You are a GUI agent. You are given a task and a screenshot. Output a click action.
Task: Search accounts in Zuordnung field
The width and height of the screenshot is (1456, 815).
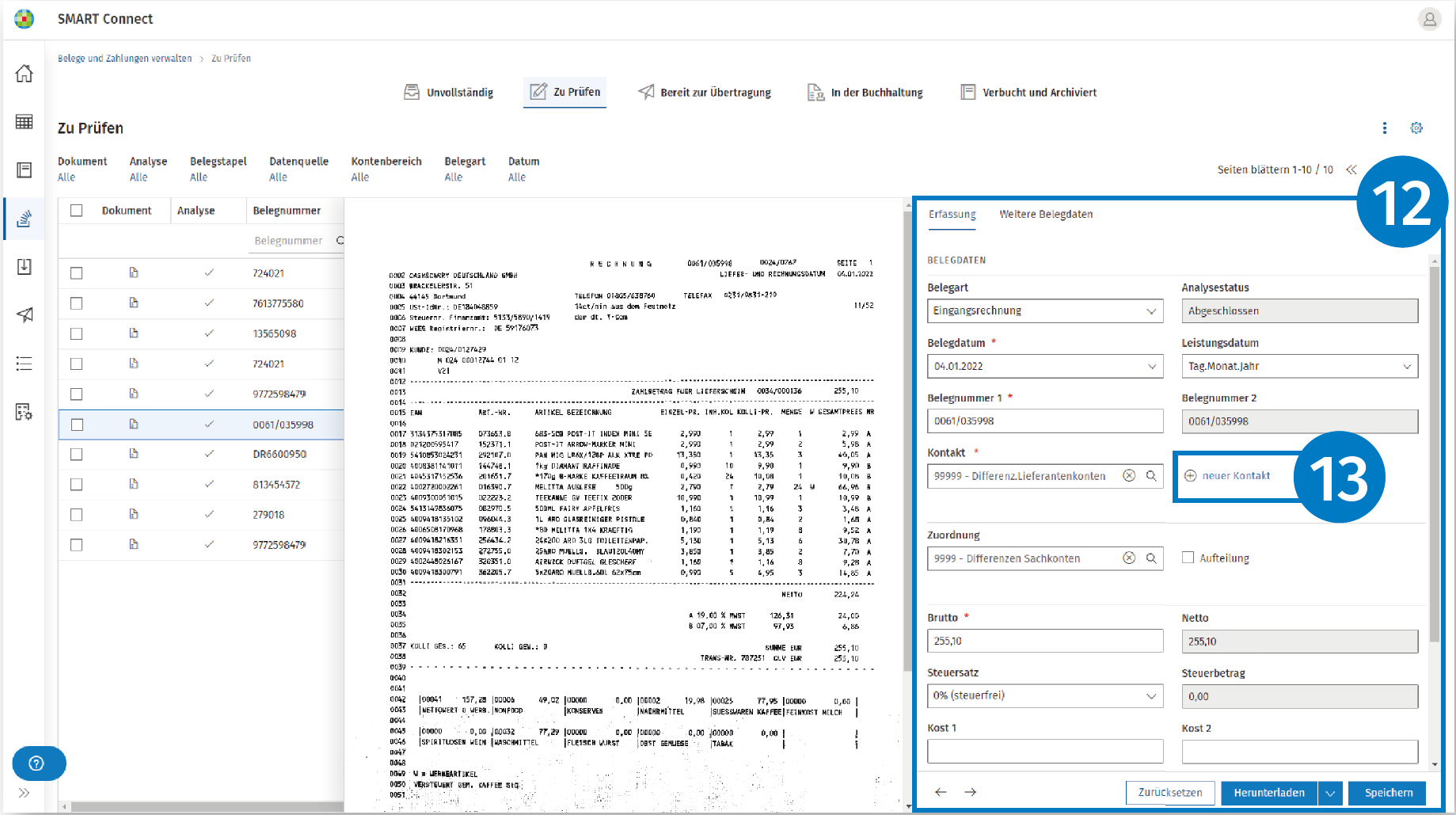point(1151,558)
